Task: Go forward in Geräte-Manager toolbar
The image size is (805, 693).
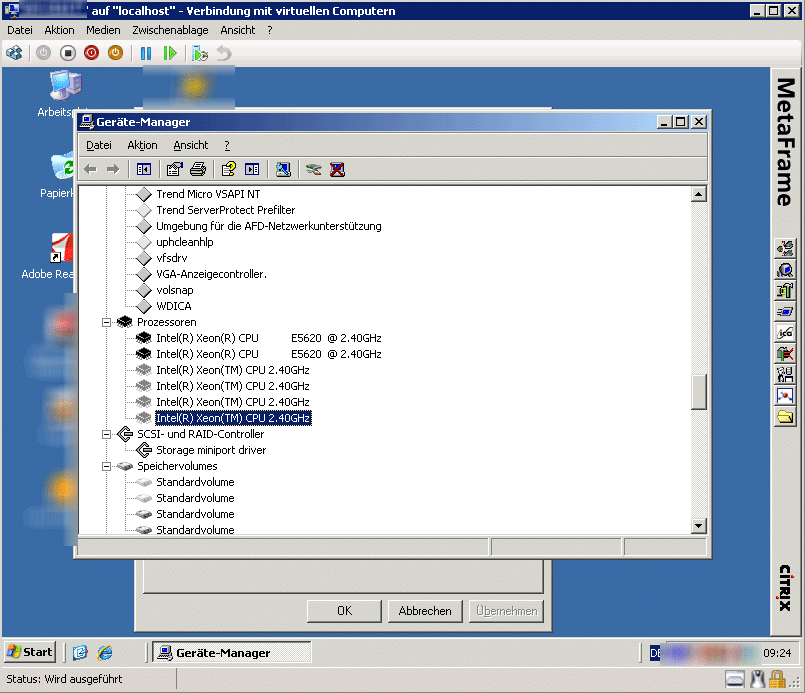Action: [x=113, y=169]
